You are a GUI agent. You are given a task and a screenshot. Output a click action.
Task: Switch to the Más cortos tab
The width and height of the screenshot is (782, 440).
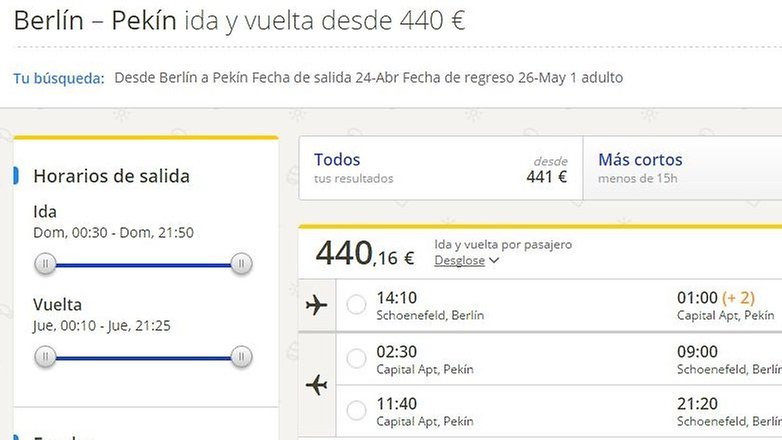[x=682, y=168]
